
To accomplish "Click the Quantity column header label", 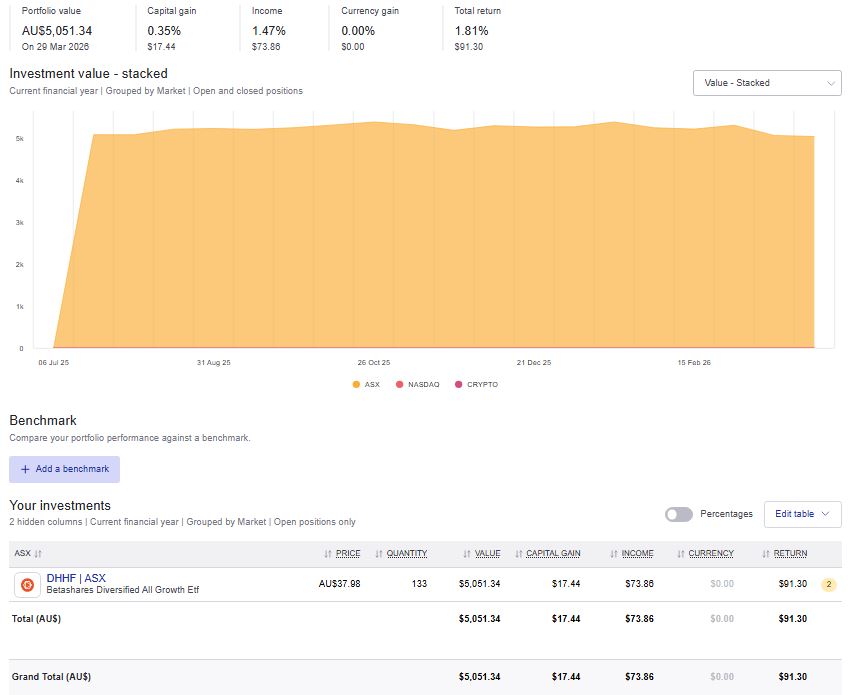I will click(x=407, y=554).
